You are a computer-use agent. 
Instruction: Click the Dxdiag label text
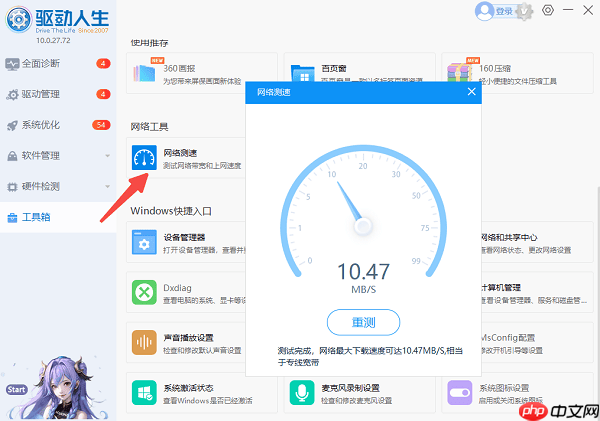[x=177, y=288]
